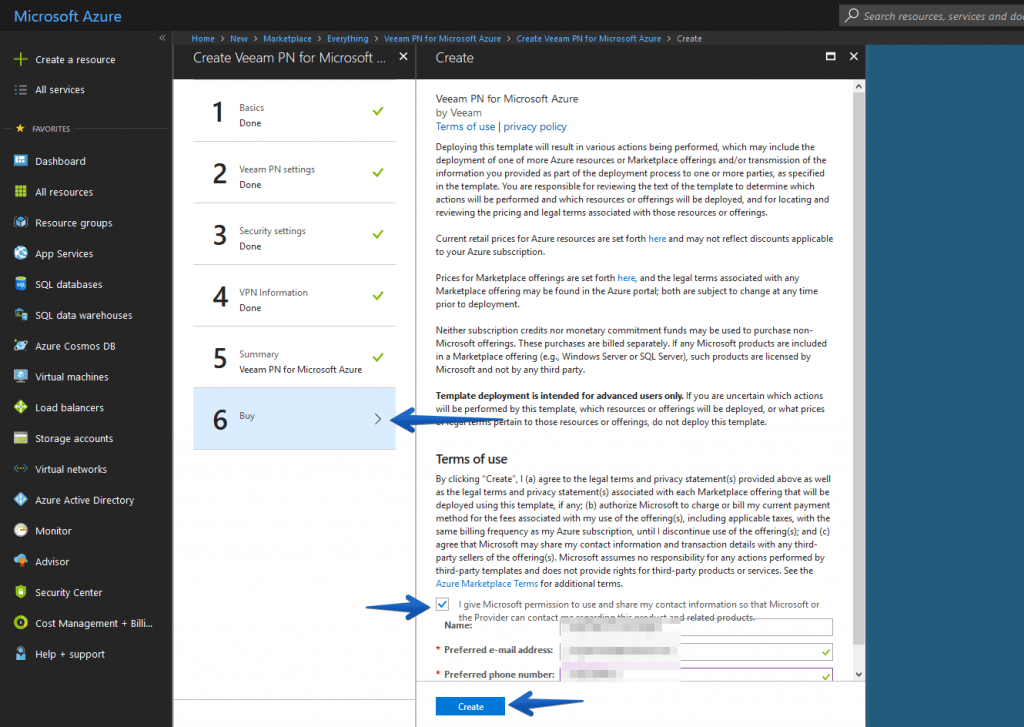Collapse the left sidebar with double chevron
This screenshot has width=1024, height=727.
click(162, 38)
